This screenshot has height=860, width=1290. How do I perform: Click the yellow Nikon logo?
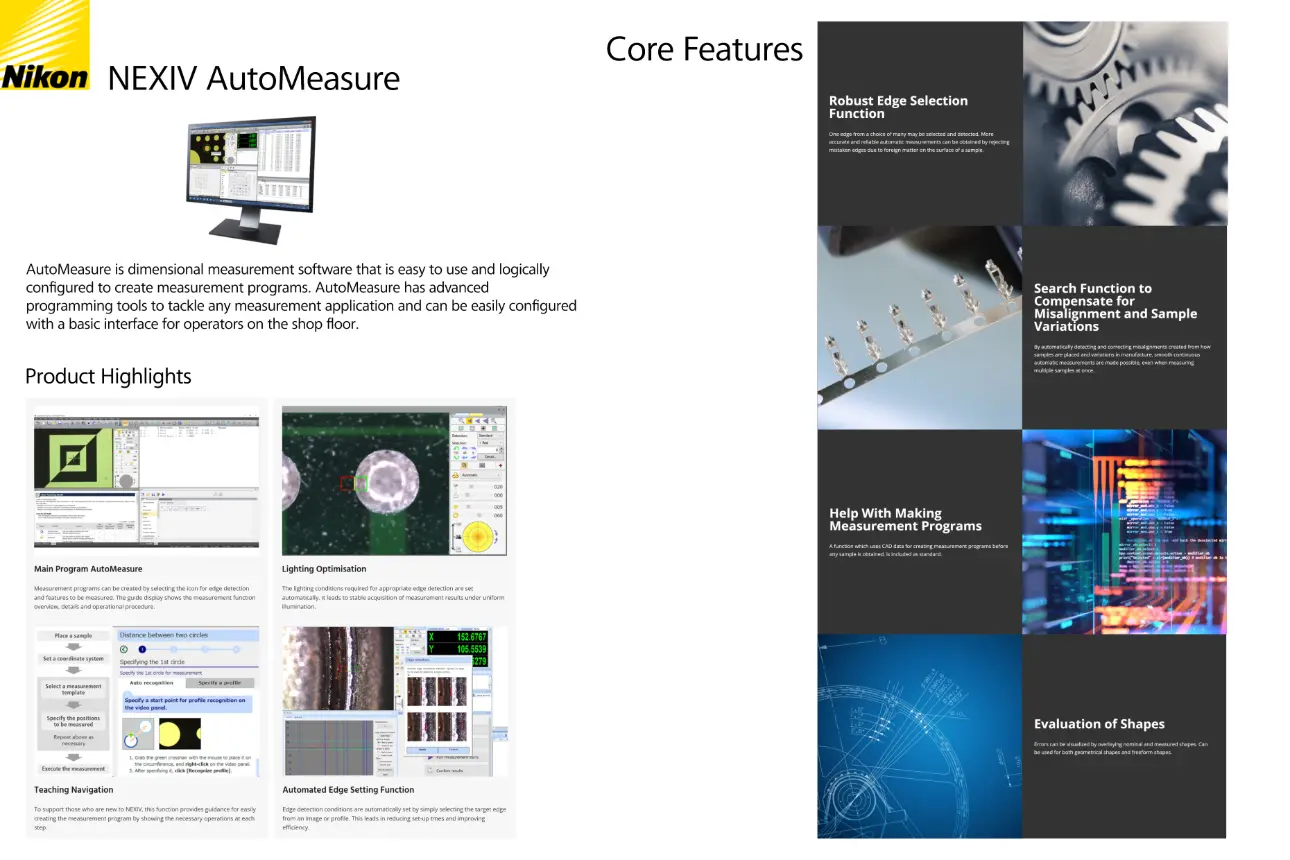coord(44,46)
